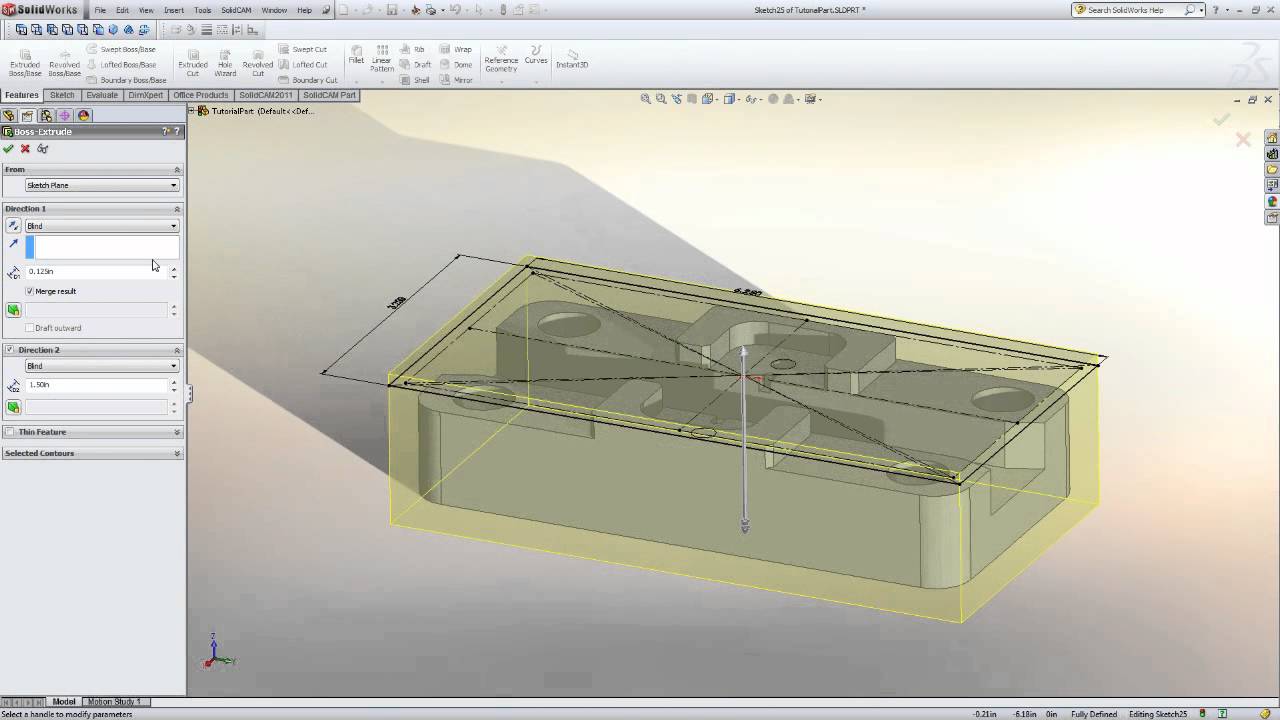Viewport: 1280px width, 720px height.
Task: Collapse the Direction 2 section
Action: pos(177,350)
